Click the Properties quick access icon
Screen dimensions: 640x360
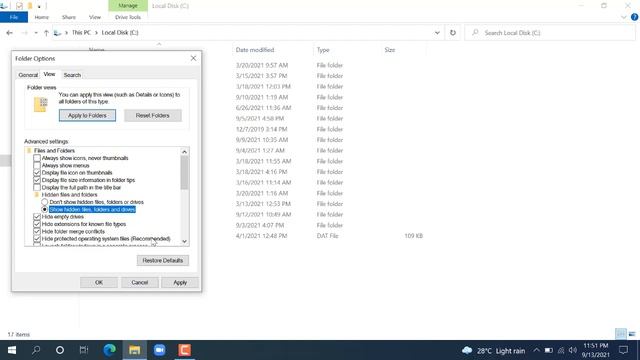[x=19, y=6]
